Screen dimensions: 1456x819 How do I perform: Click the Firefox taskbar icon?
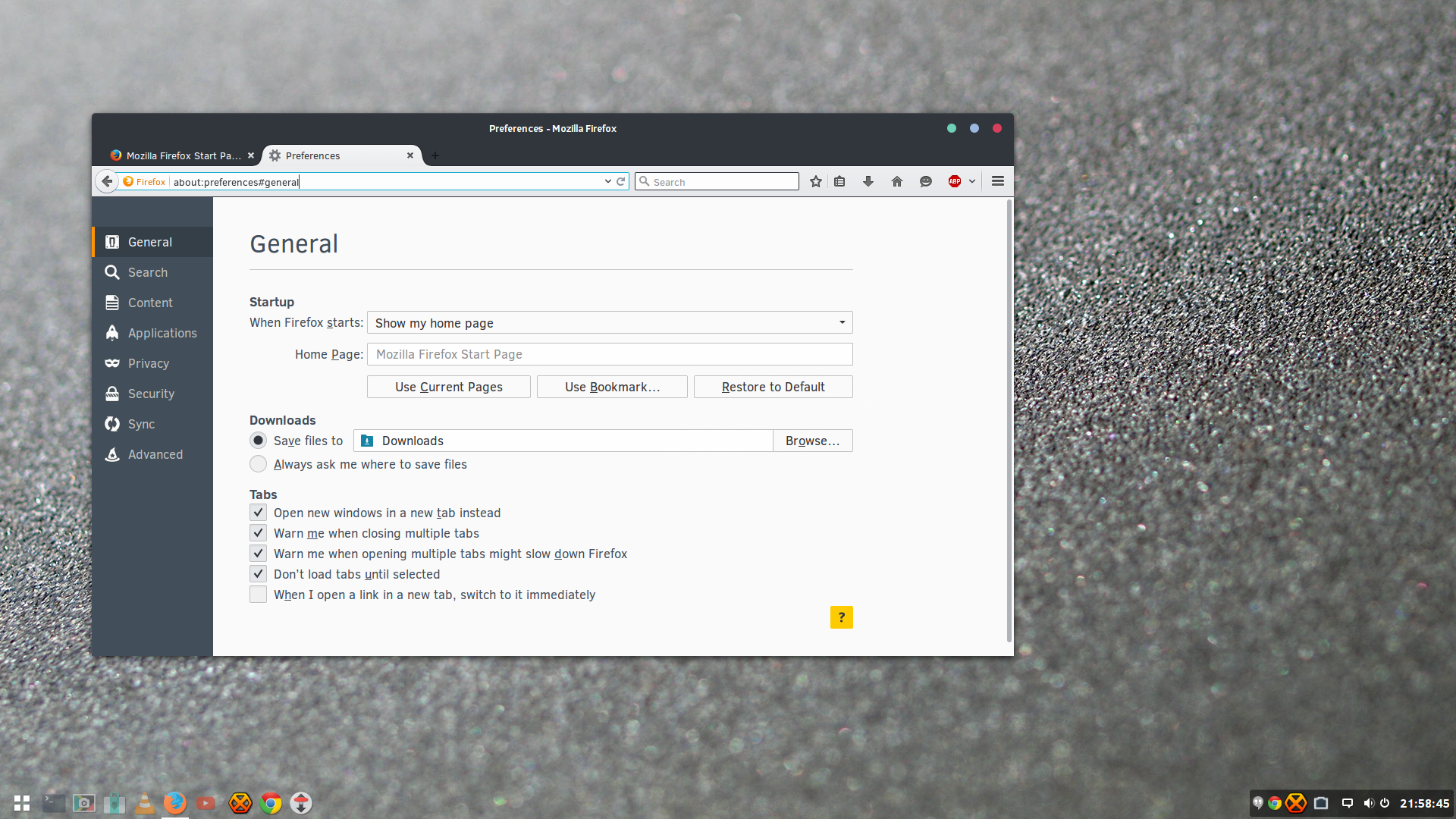click(x=175, y=803)
